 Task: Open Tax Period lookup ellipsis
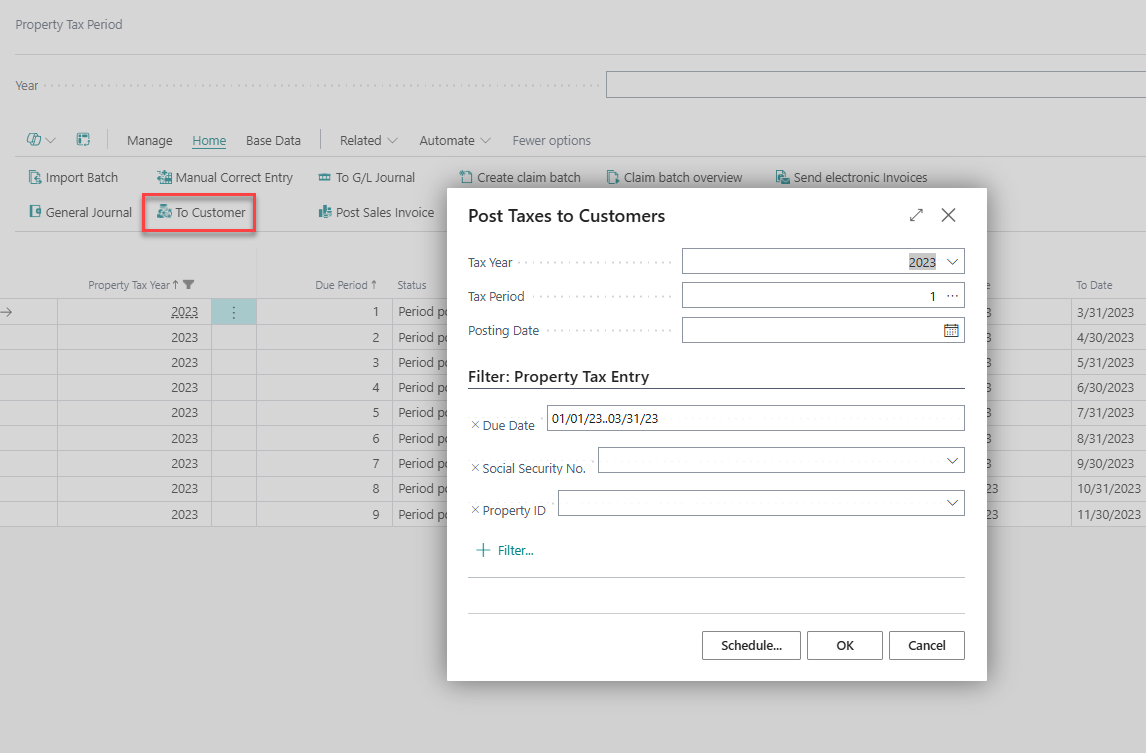pyautogui.click(x=952, y=296)
